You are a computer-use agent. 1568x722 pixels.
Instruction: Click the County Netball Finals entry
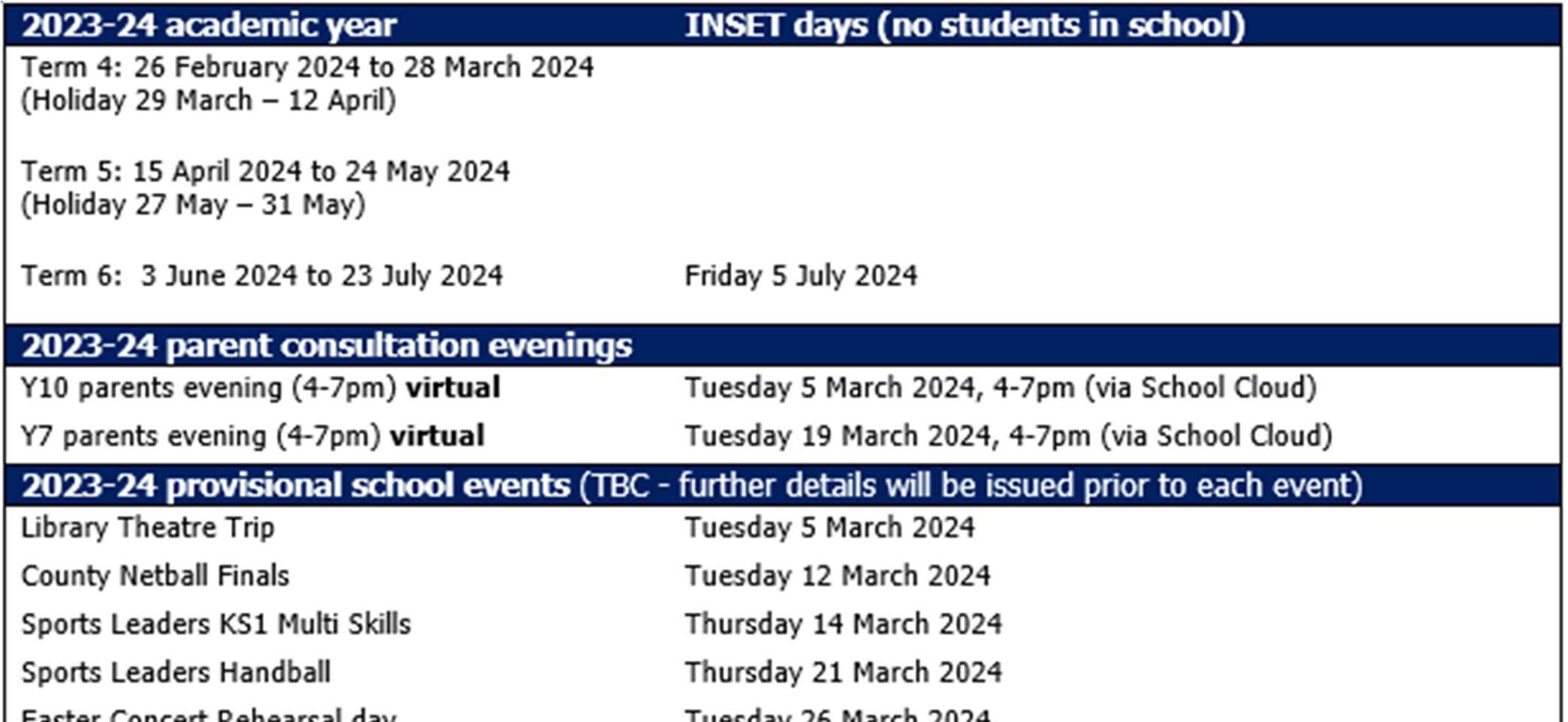[x=155, y=576]
